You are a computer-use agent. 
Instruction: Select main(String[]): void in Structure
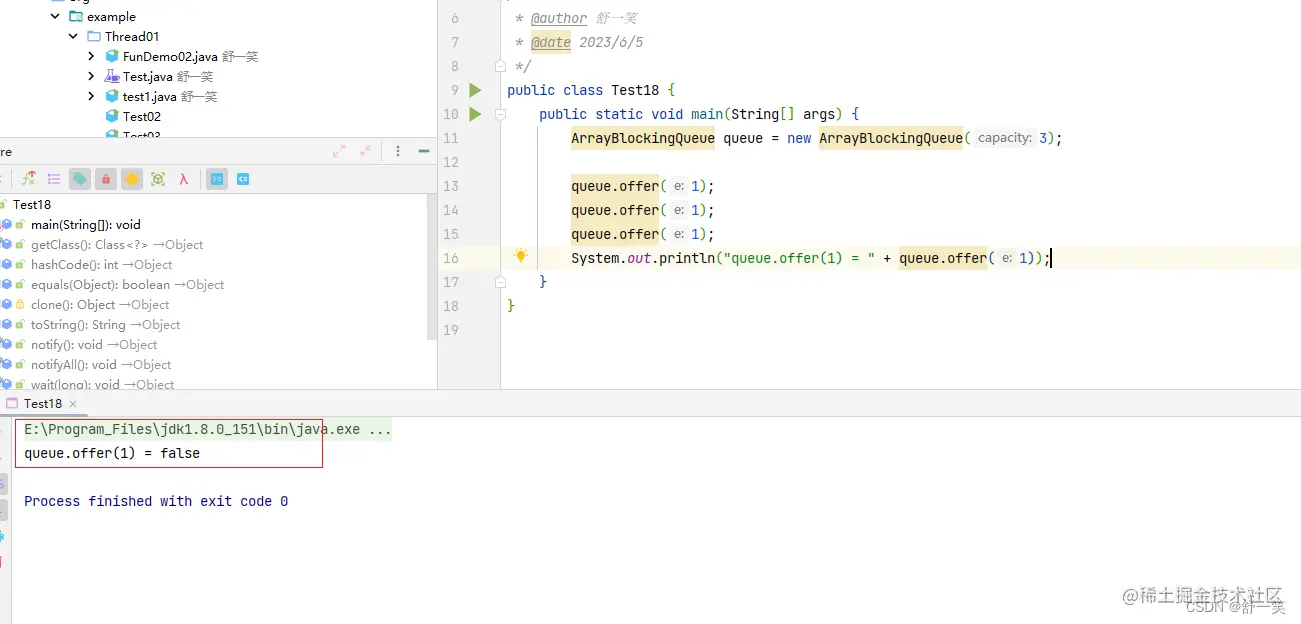pos(86,225)
